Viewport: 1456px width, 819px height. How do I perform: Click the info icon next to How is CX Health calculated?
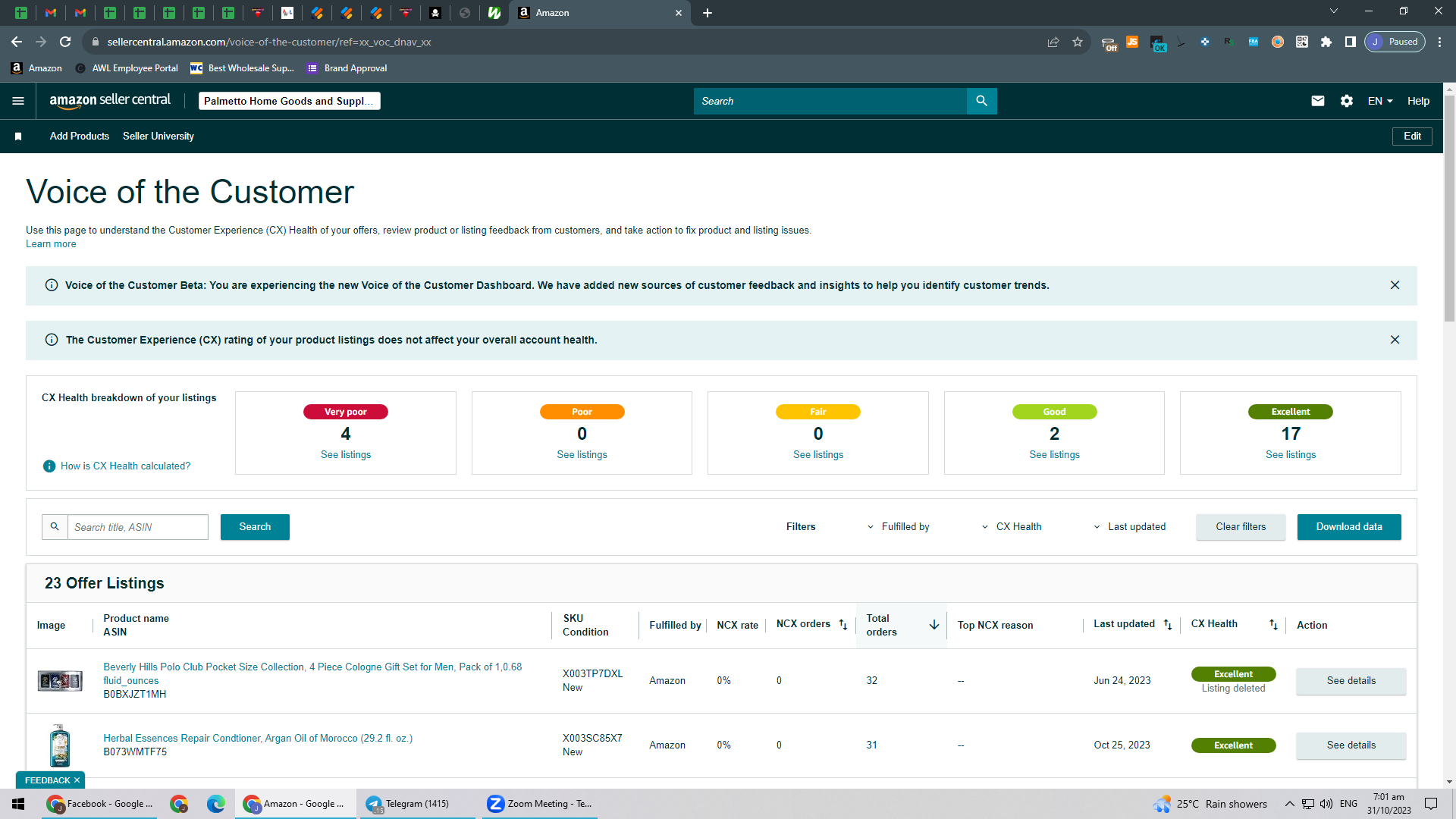coord(49,466)
